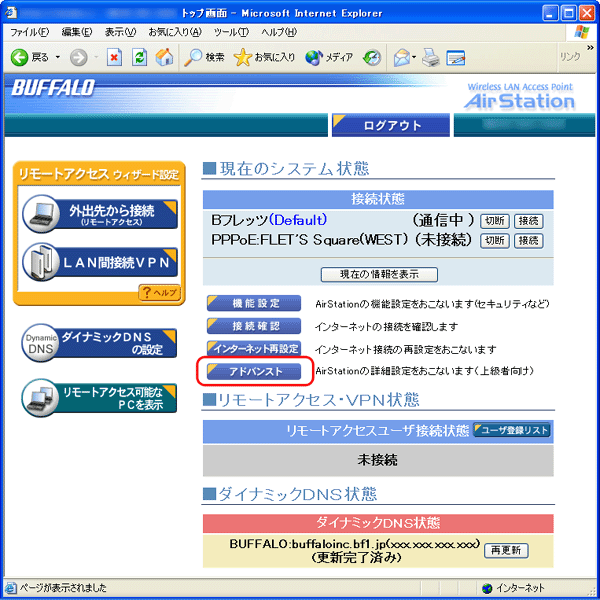Click インターネット再設定 button
Image resolution: width=600 pixels, height=600 pixels.
pos(254,349)
